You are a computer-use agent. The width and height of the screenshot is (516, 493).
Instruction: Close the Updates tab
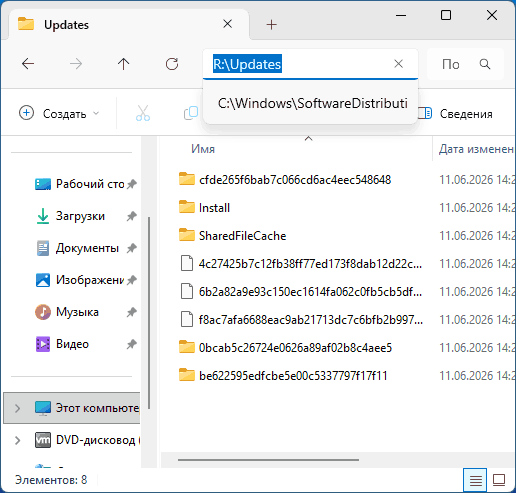click(x=227, y=24)
